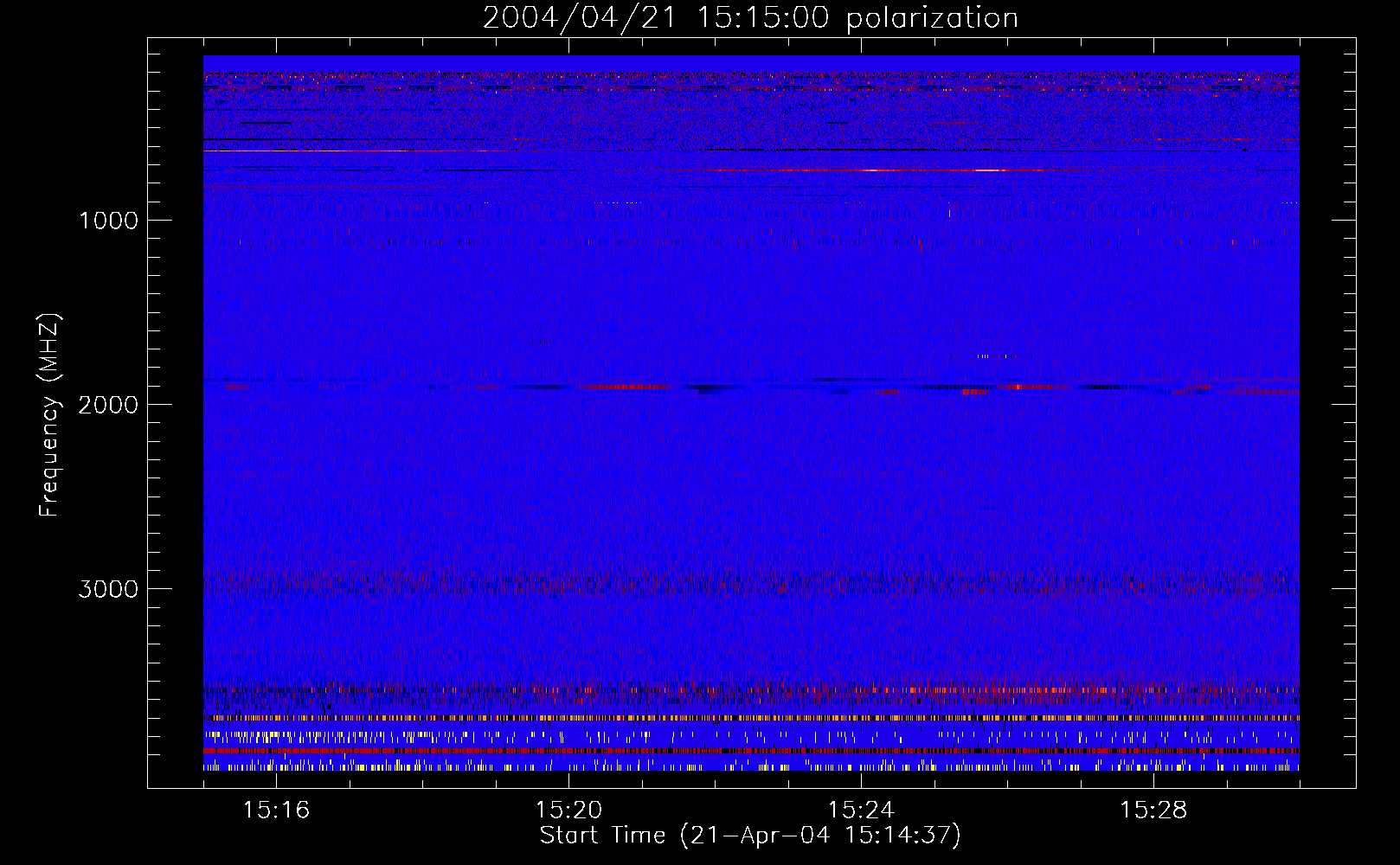Click the 1000 frequency tick label
Screen dimensions: 1400x865
pyautogui.click(x=108, y=221)
